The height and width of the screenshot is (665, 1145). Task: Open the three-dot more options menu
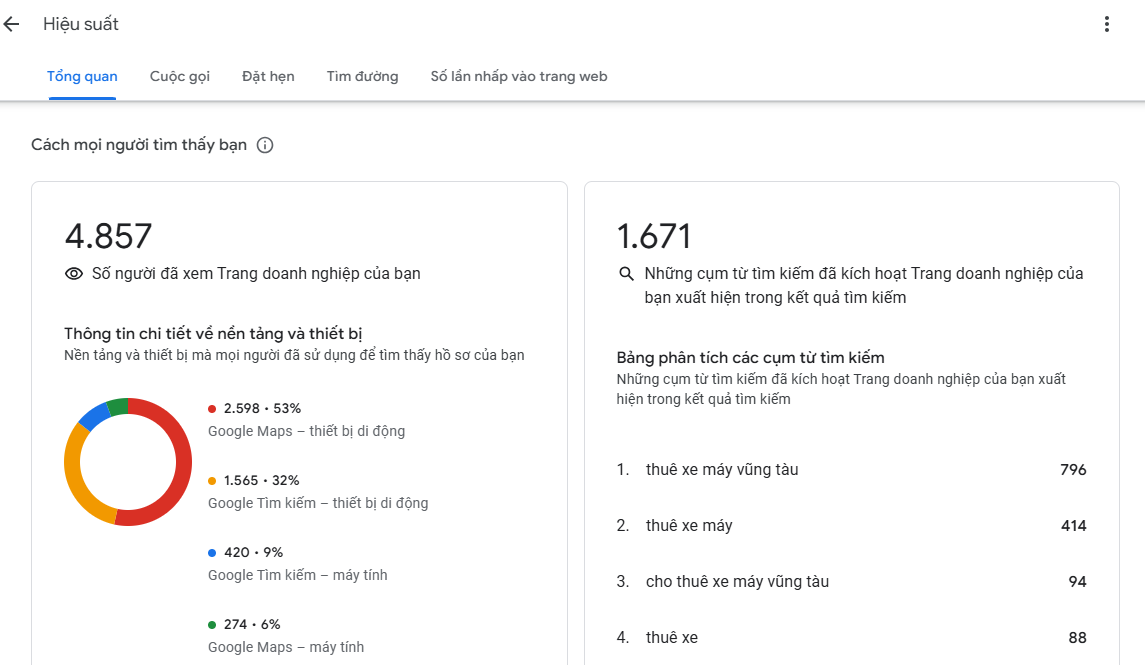point(1106,24)
